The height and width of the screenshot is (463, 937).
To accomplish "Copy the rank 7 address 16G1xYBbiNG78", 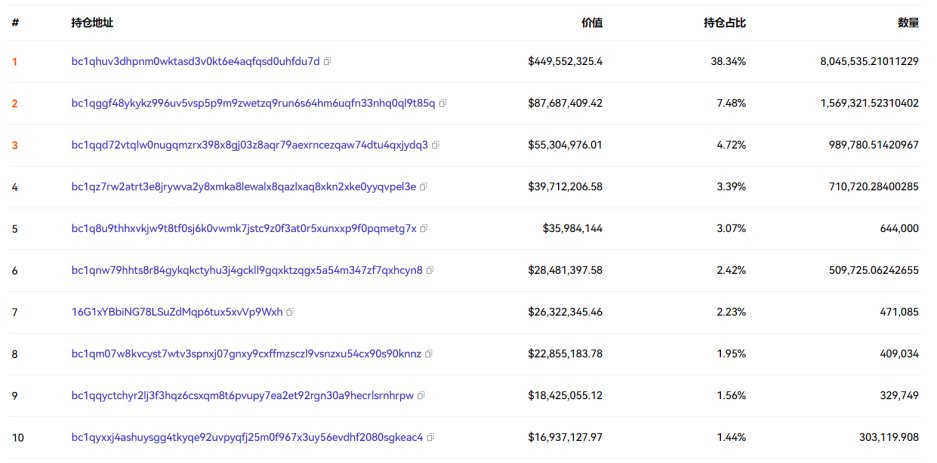I will pyautogui.click(x=290, y=312).
